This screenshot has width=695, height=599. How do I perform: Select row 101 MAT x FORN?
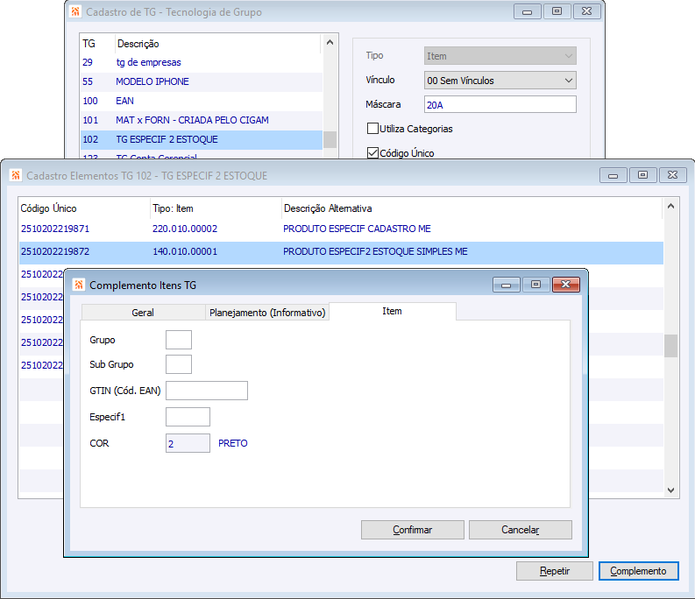click(201, 120)
